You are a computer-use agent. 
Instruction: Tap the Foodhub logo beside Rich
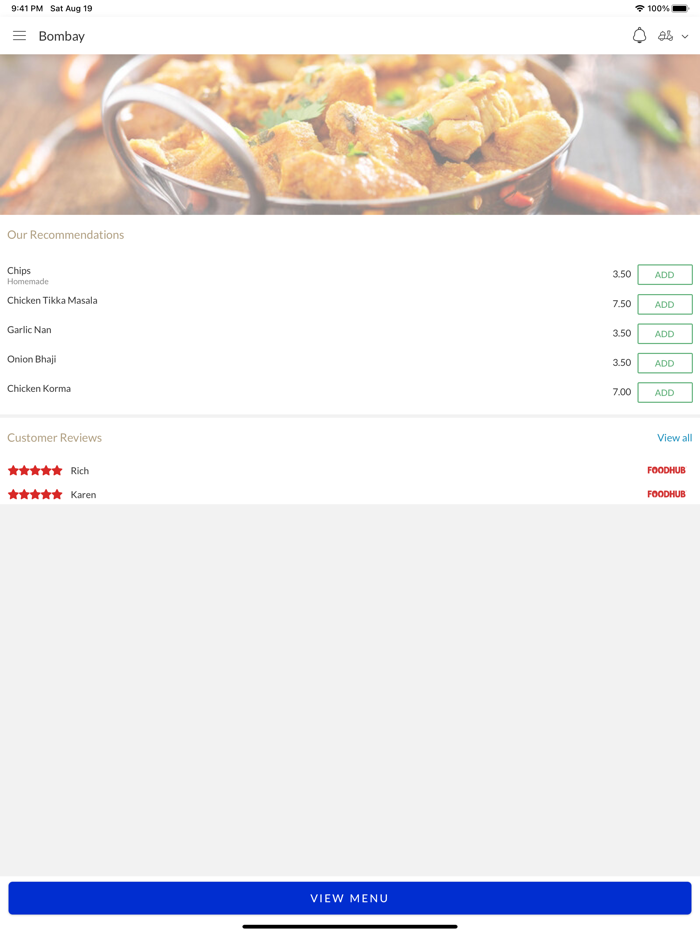666,471
